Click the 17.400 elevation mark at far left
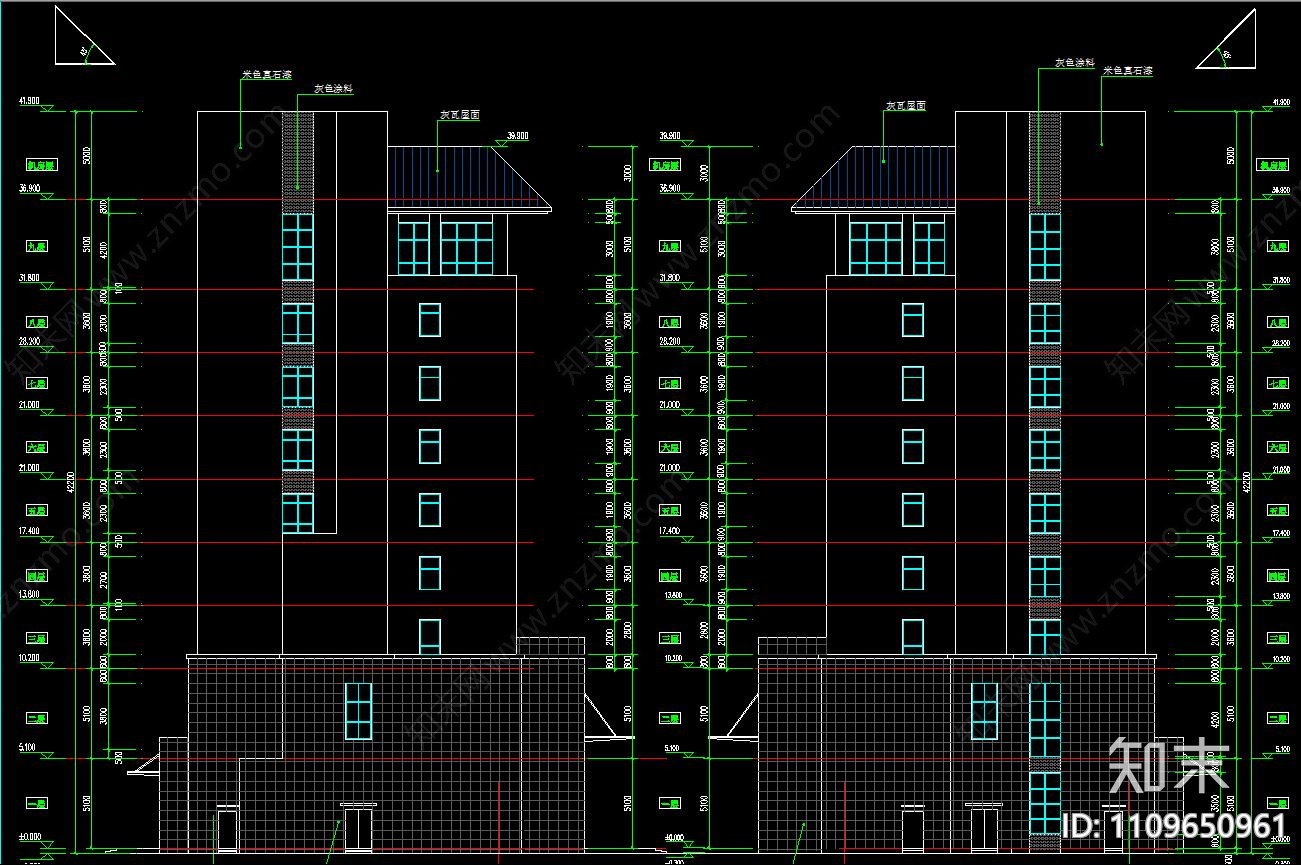Image resolution: width=1301 pixels, height=865 pixels. (x=29, y=531)
